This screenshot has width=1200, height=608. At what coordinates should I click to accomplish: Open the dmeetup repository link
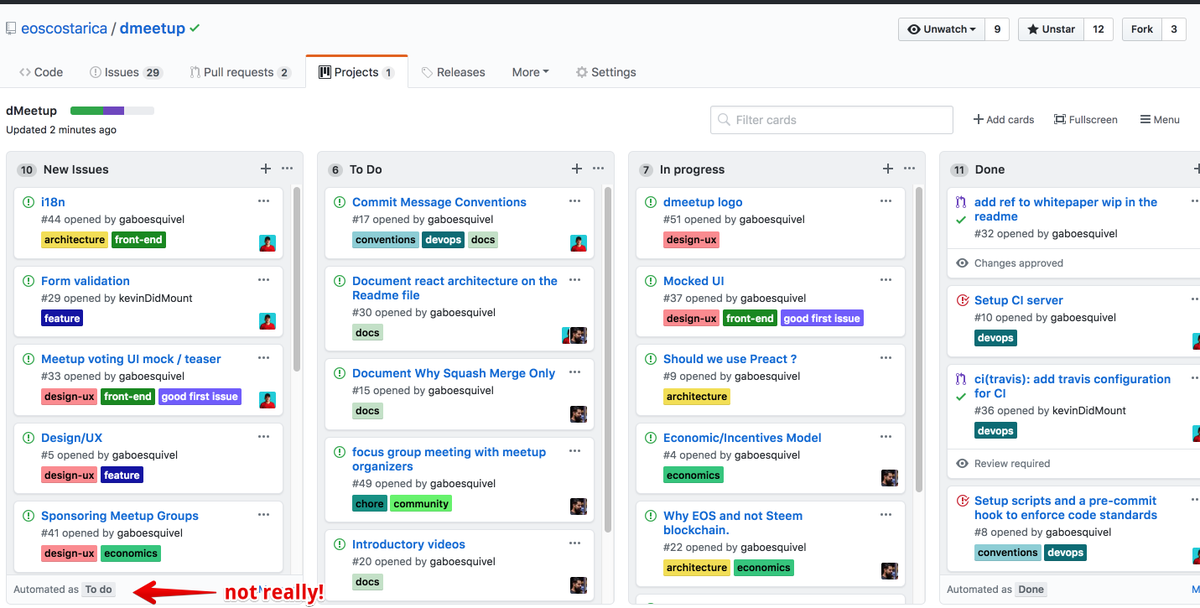[x=152, y=28]
